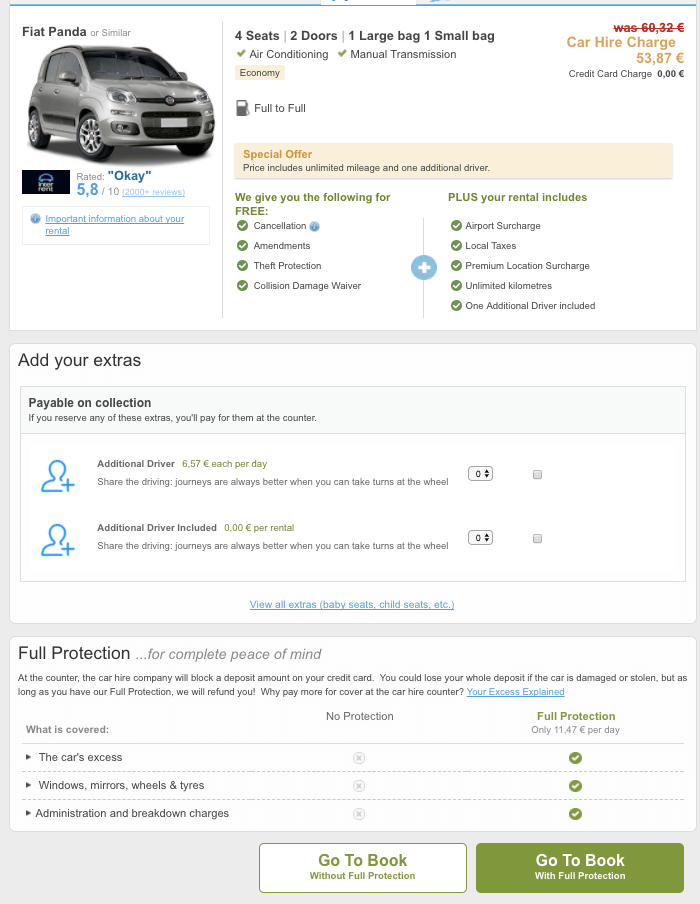This screenshot has width=700, height=904.
Task: Click the 0,00 € per rental price
Action: coord(259,528)
